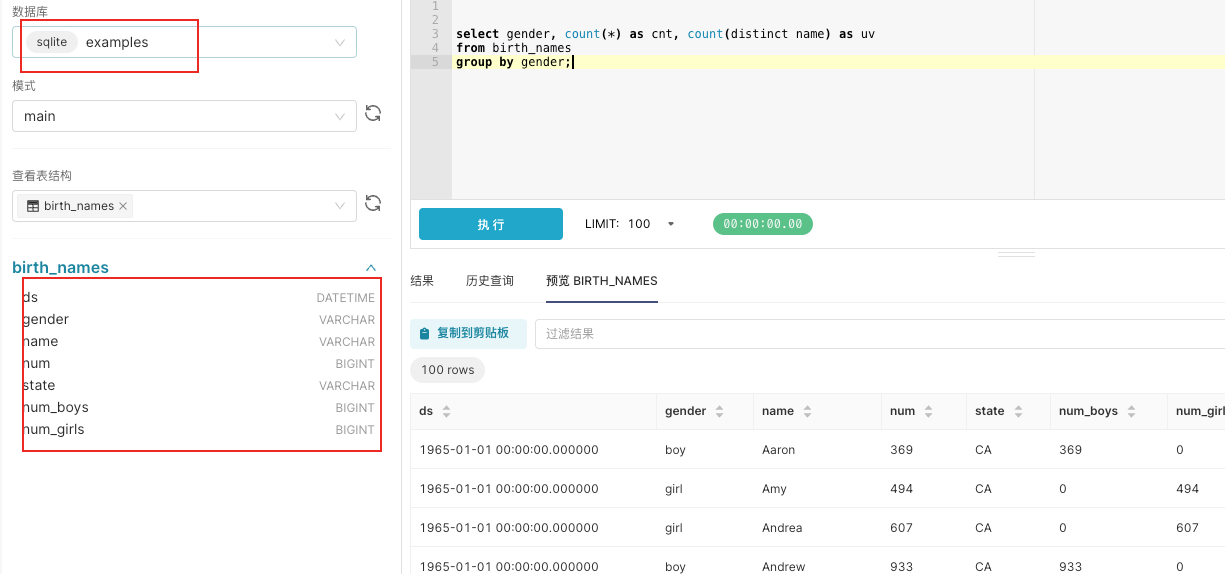Refresh the table list with the reload icon

tap(373, 204)
